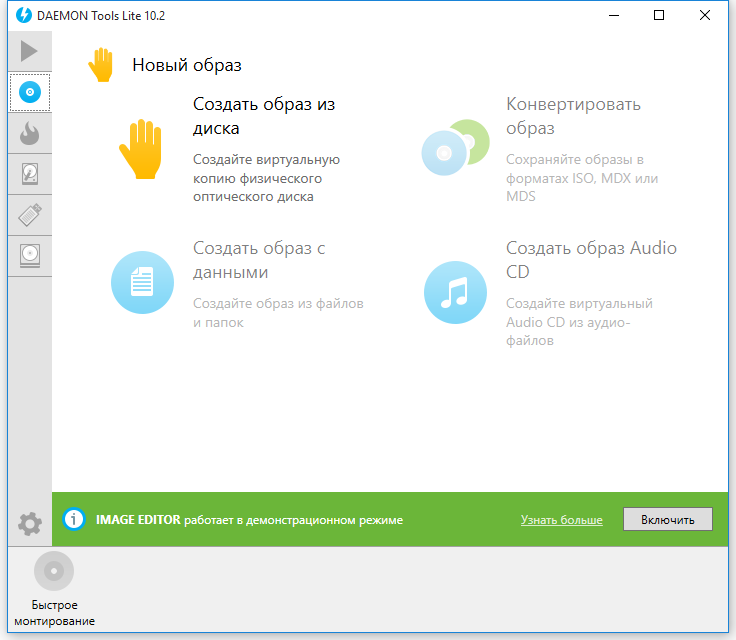Select "Конвертировать образ" option
Image resolution: width=736 pixels, height=640 pixels.
[573, 116]
